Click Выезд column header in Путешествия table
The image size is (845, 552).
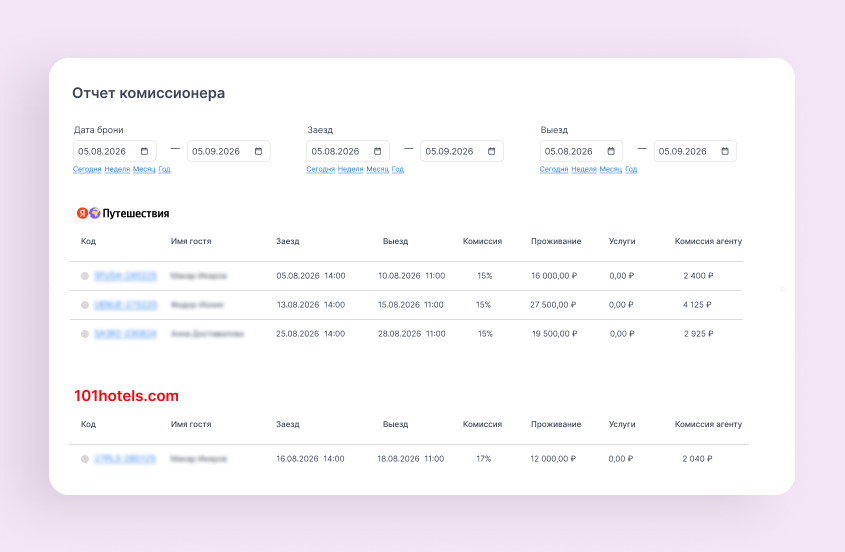pyautogui.click(x=396, y=242)
